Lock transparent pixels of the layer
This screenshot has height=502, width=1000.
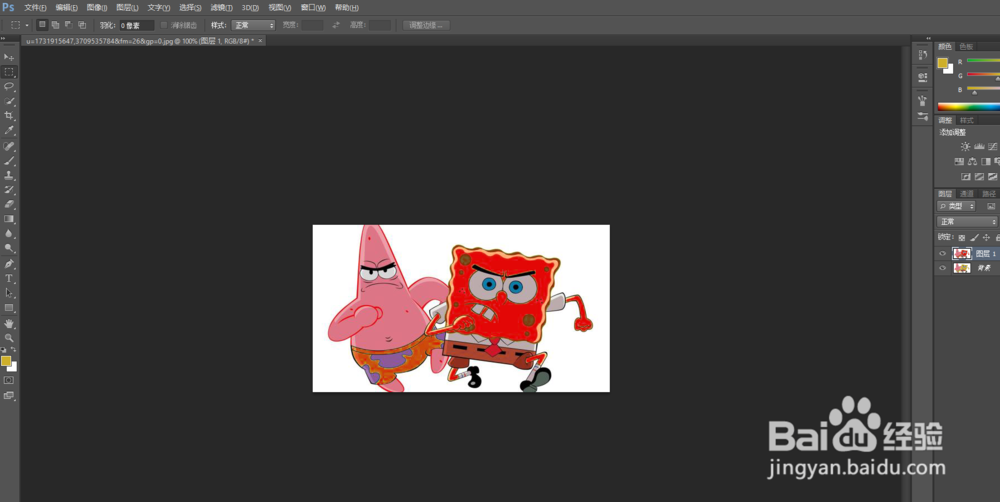(x=962, y=237)
